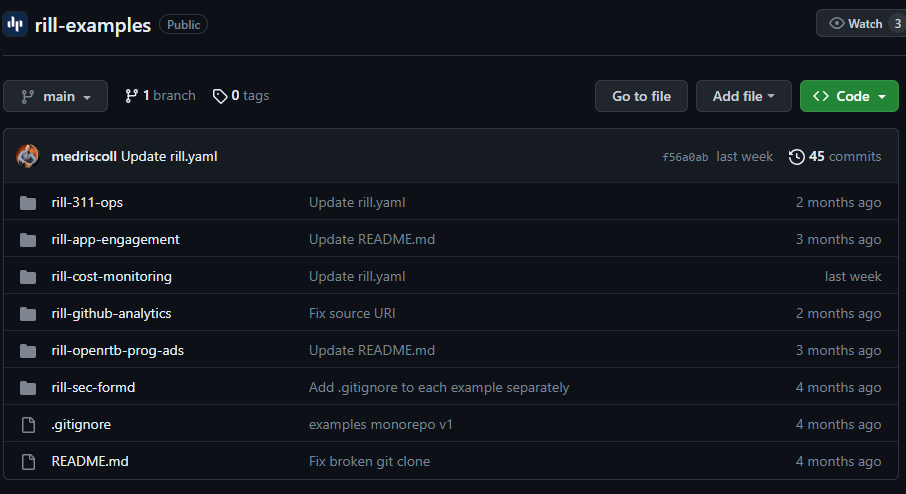Click the rill-311-ops folder icon
Image resolution: width=906 pixels, height=494 pixels.
28,203
